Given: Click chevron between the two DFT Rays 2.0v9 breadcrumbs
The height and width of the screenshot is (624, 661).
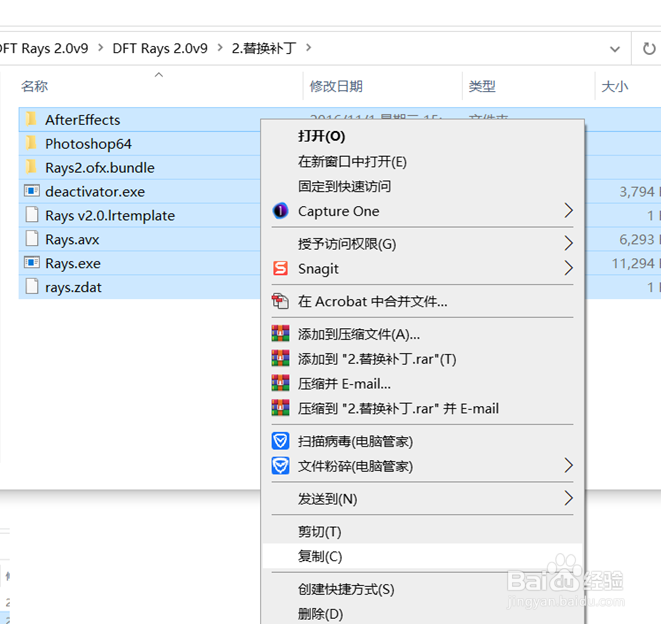Looking at the screenshot, I should coord(100,48).
